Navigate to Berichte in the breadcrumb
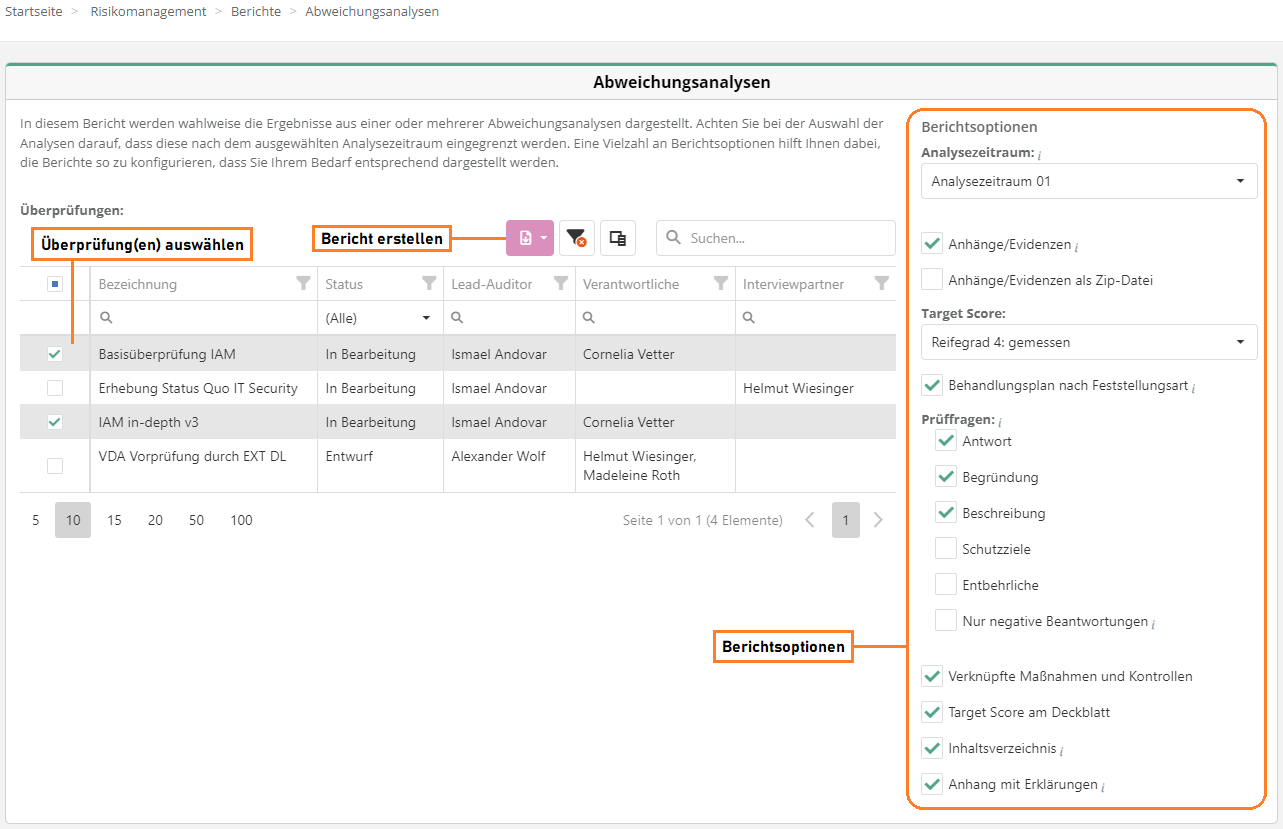1283x829 pixels. [255, 12]
